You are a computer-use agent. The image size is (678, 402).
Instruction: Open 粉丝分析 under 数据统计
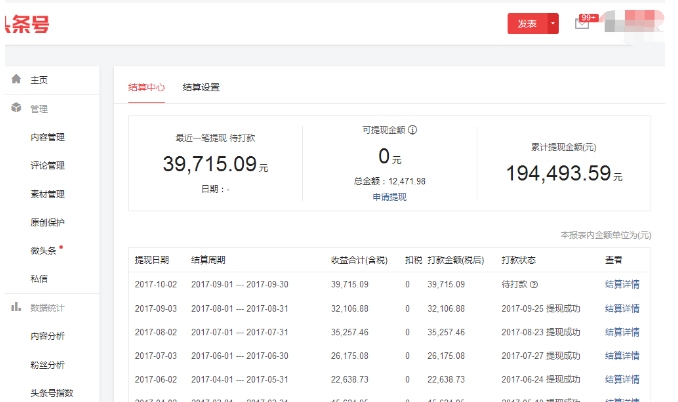tap(47, 365)
